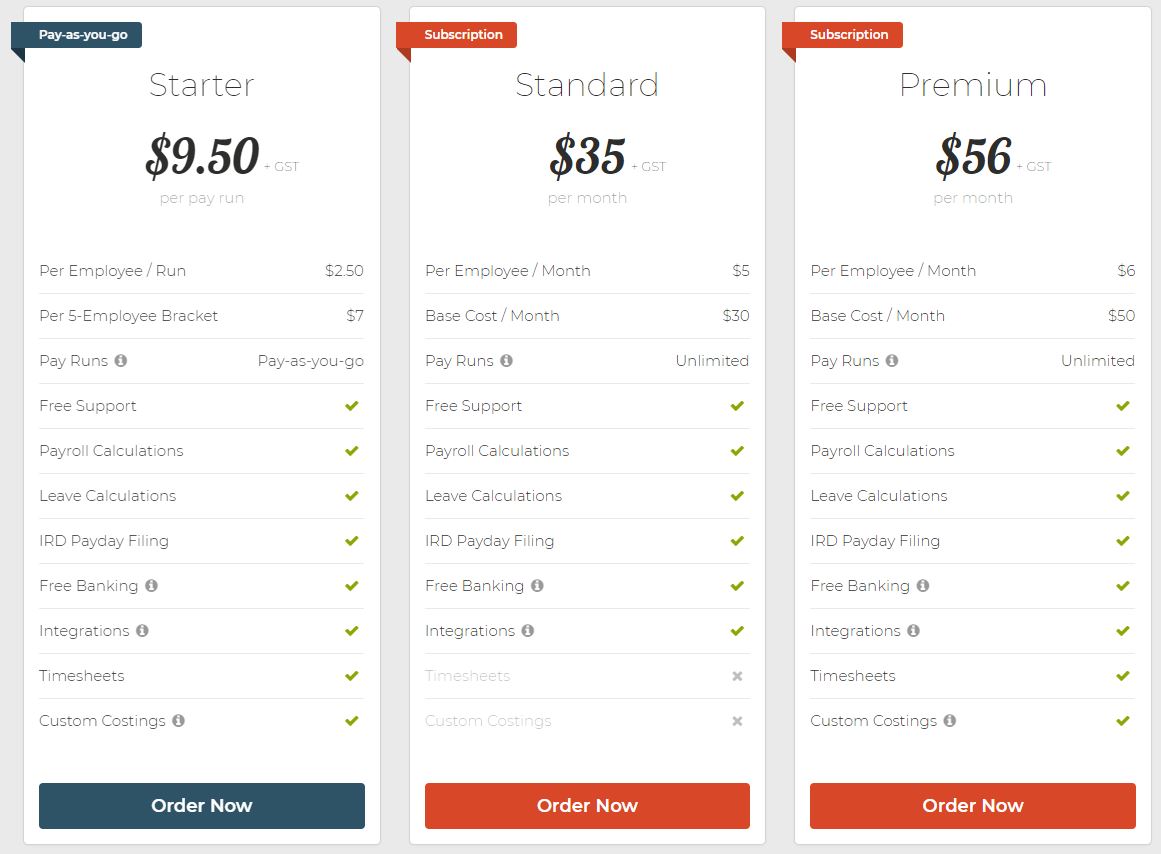1161x854 pixels.
Task: Click Premium plan Free Support checkmark
Action: [x=1123, y=406]
